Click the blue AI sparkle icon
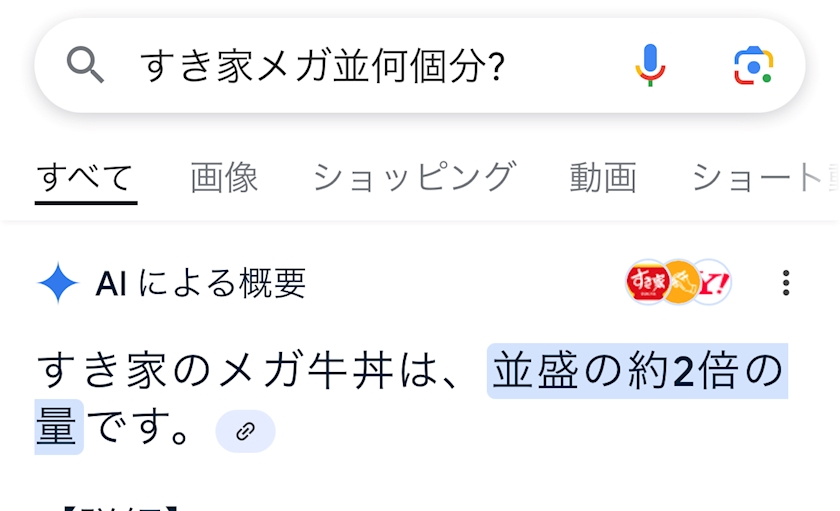 tap(58, 285)
